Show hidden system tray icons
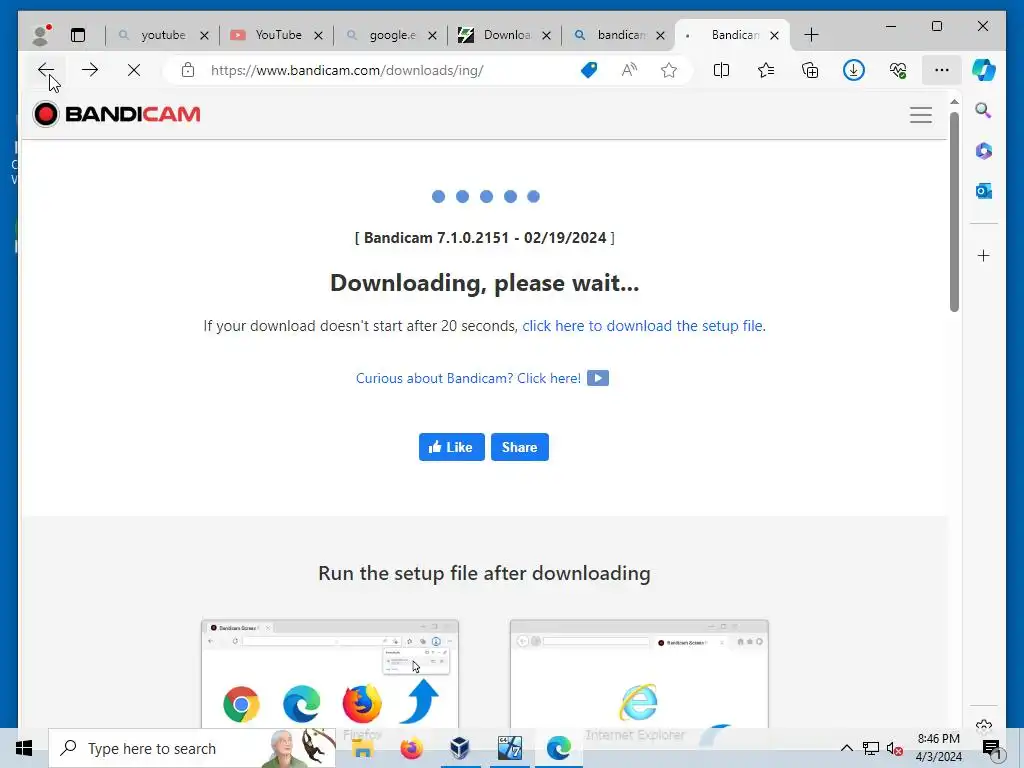 tap(846, 748)
